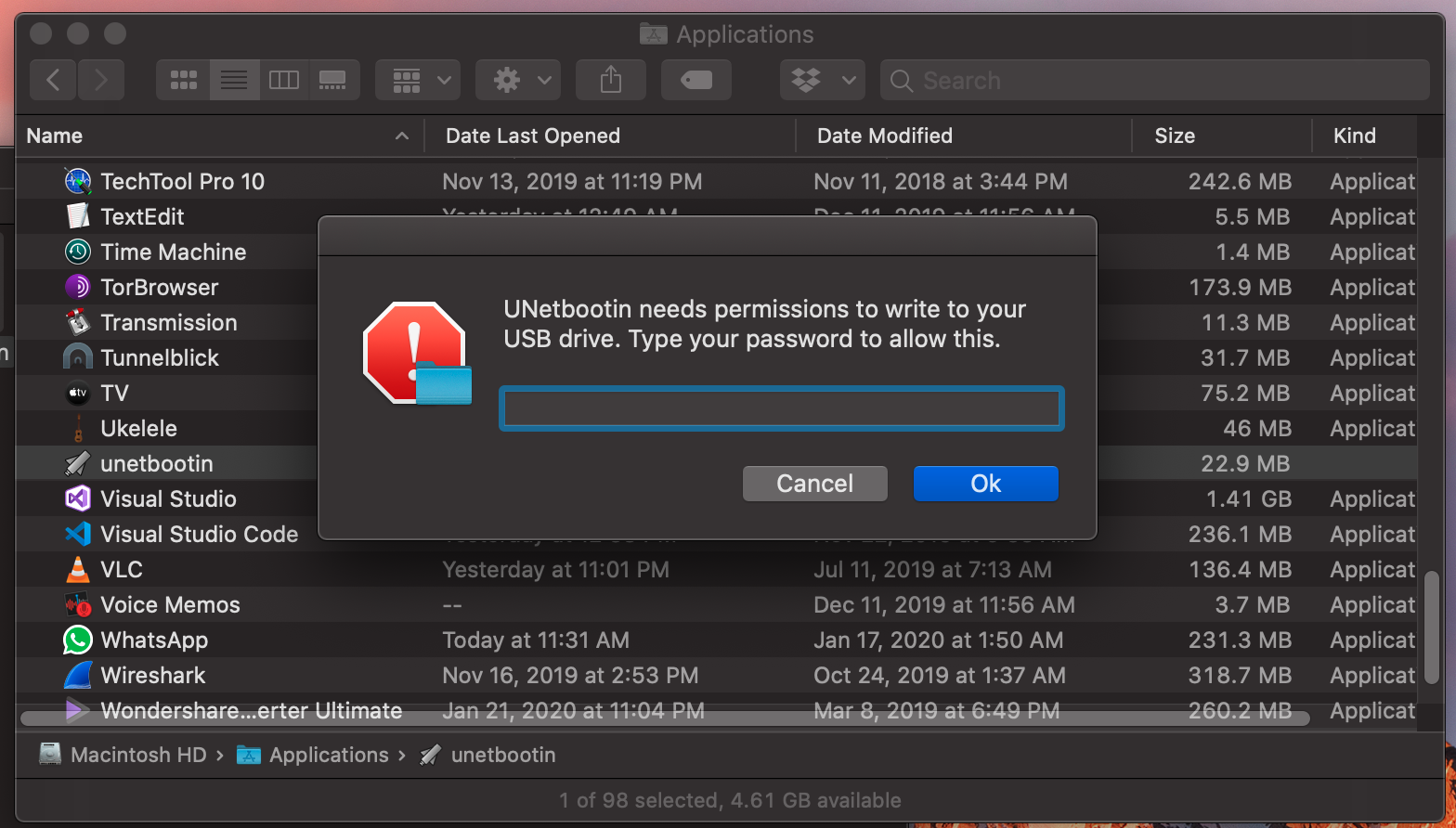Sort by the Kind column header
This screenshot has height=828, width=1456.
pos(1355,136)
